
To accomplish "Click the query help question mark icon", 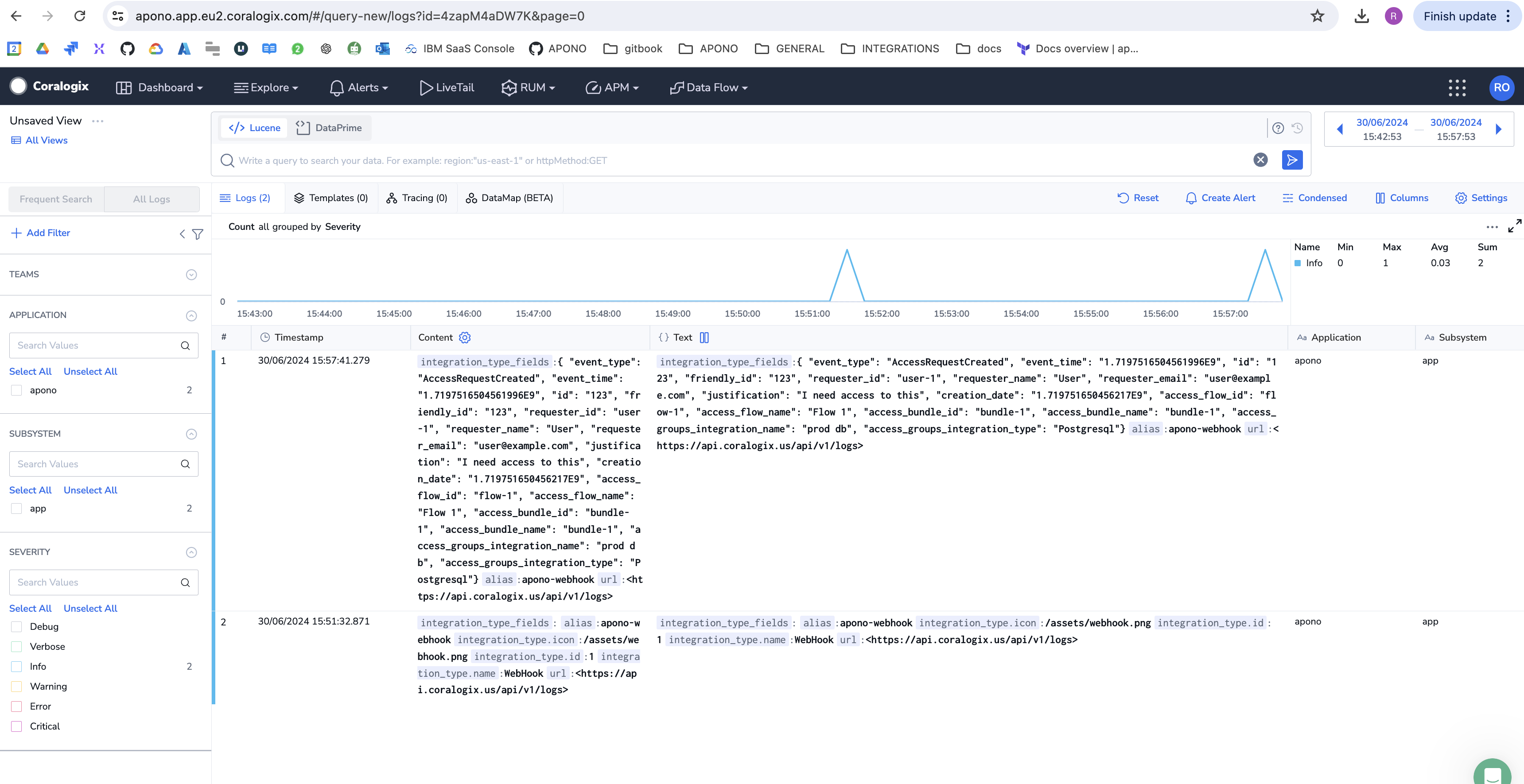I will pos(1278,128).
